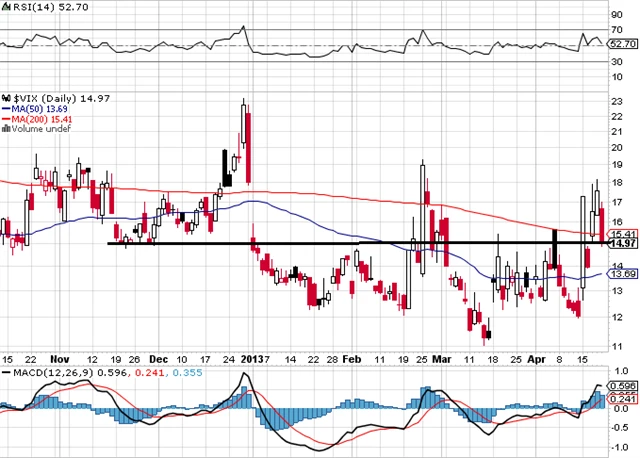Click the red 15.41 moving average price tag
This screenshot has height=458, width=640.
pyautogui.click(x=622, y=233)
